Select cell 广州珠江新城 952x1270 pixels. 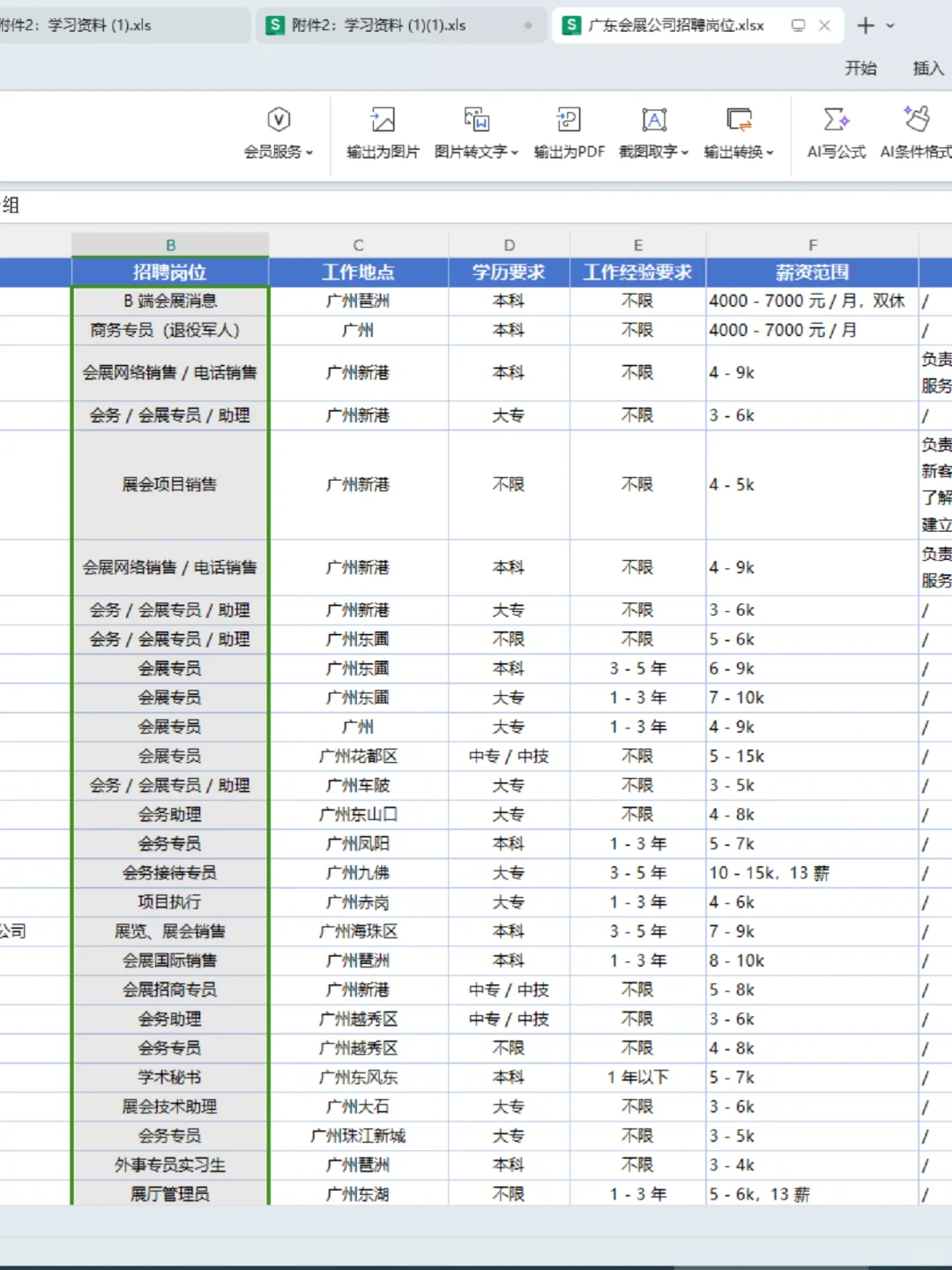[x=359, y=1136]
